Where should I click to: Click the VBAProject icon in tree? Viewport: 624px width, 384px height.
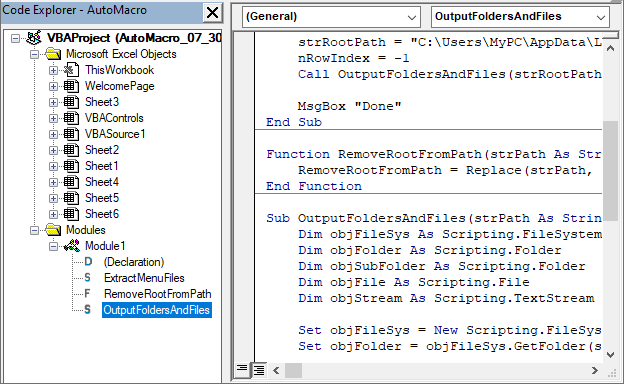tap(33, 38)
